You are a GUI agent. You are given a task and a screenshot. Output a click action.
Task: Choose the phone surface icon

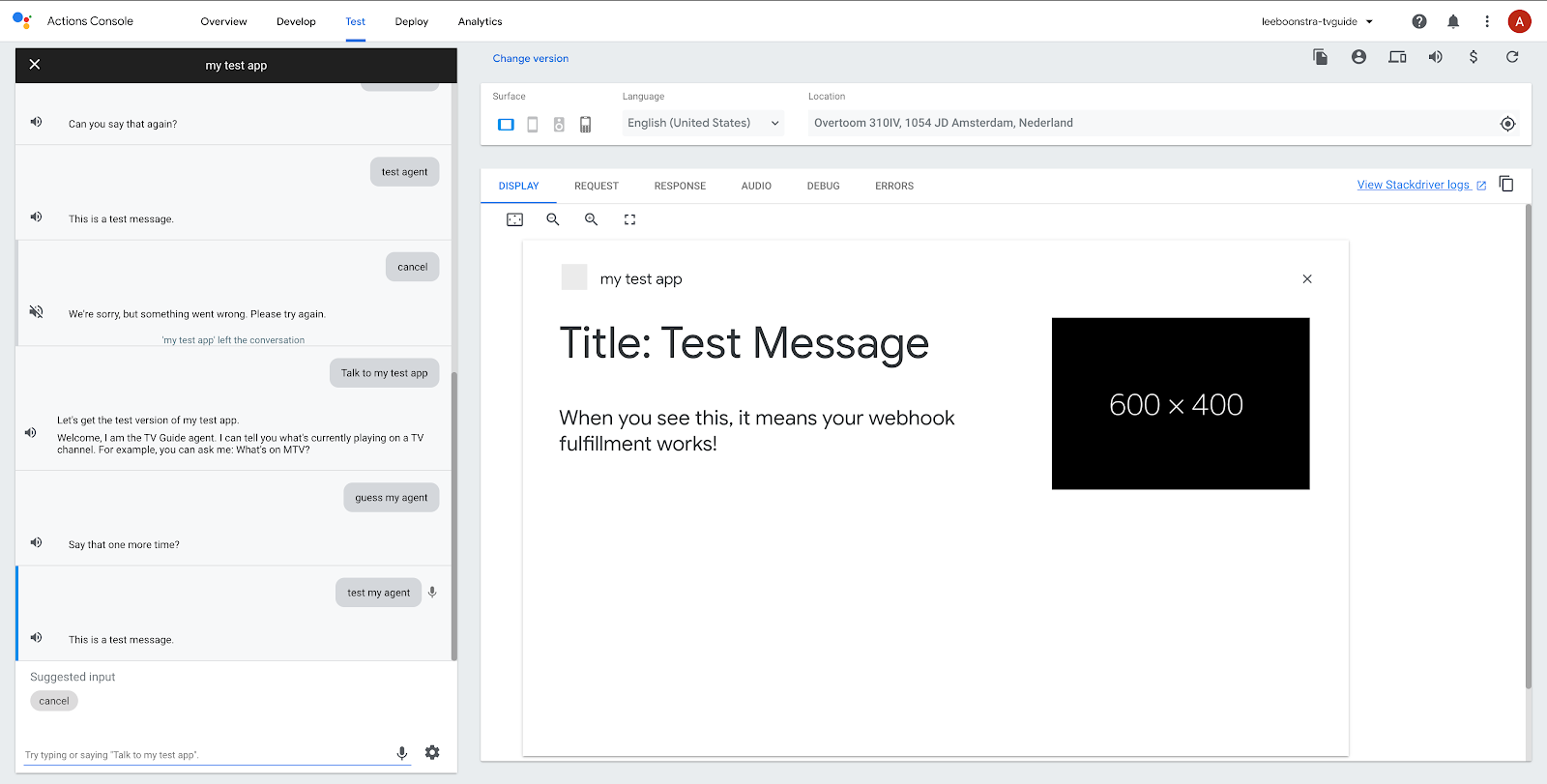[x=533, y=125]
